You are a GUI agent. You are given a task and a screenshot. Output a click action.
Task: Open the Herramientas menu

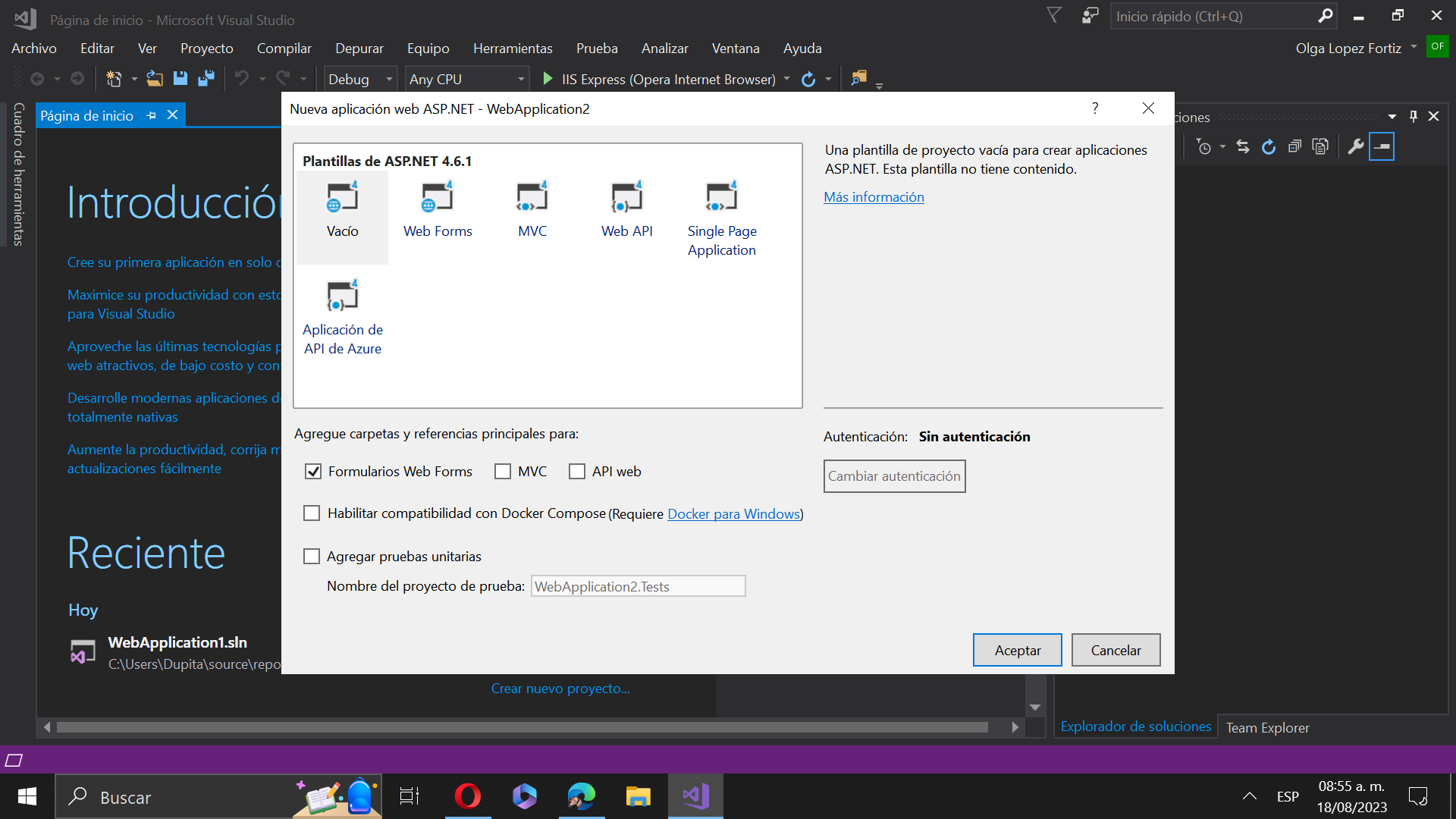(x=512, y=49)
